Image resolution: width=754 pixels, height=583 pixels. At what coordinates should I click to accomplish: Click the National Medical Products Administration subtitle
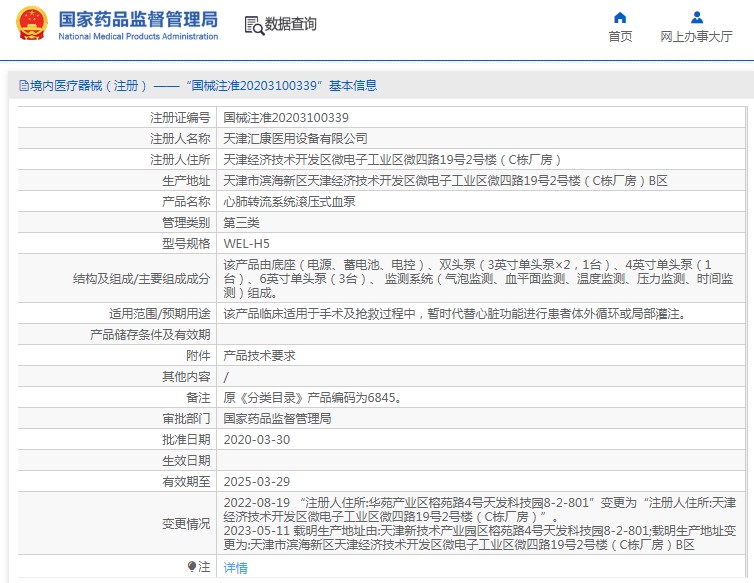(x=138, y=37)
